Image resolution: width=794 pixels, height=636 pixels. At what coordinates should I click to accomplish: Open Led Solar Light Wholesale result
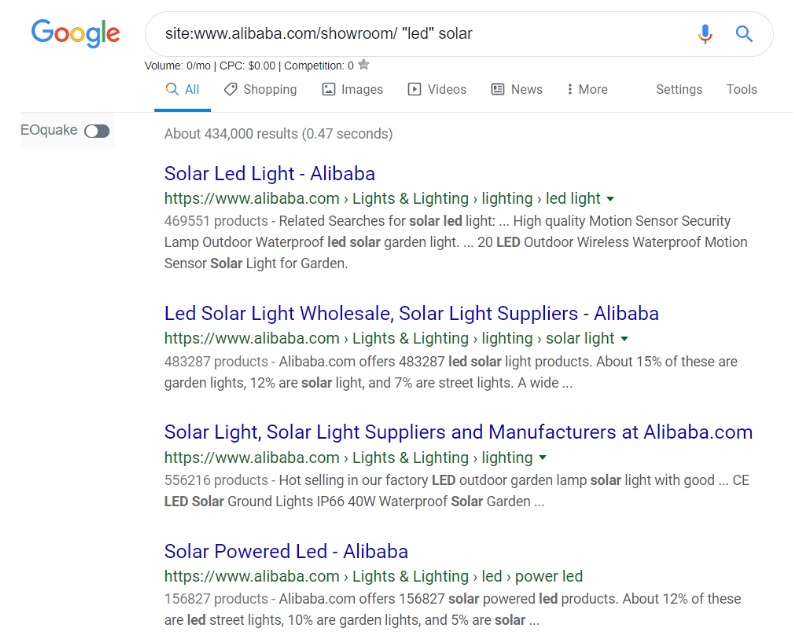tap(411, 313)
